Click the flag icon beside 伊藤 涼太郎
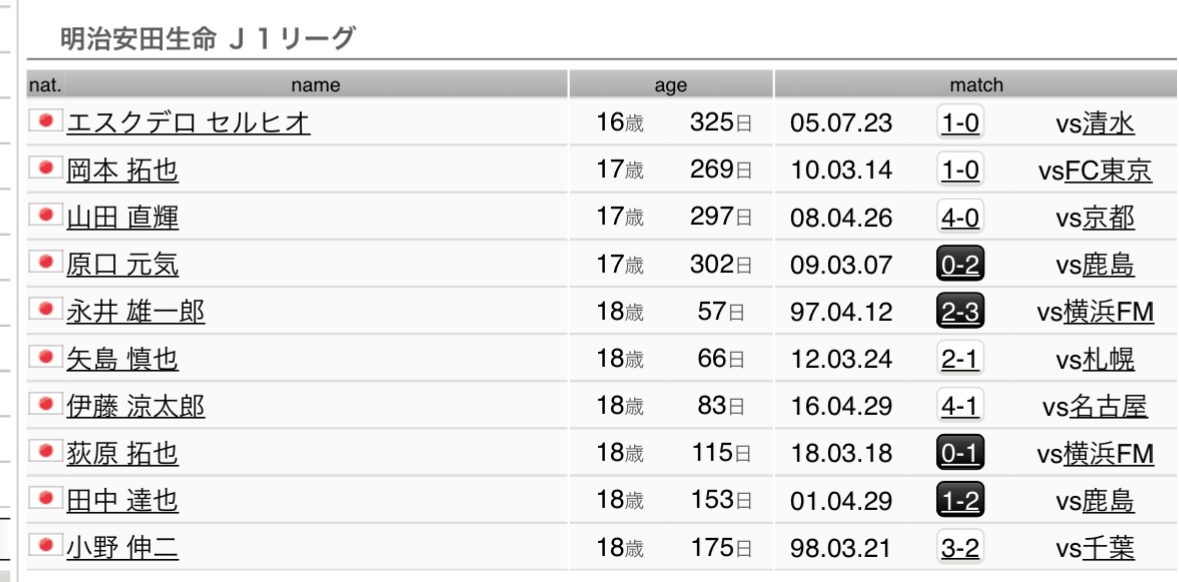 click(45, 405)
